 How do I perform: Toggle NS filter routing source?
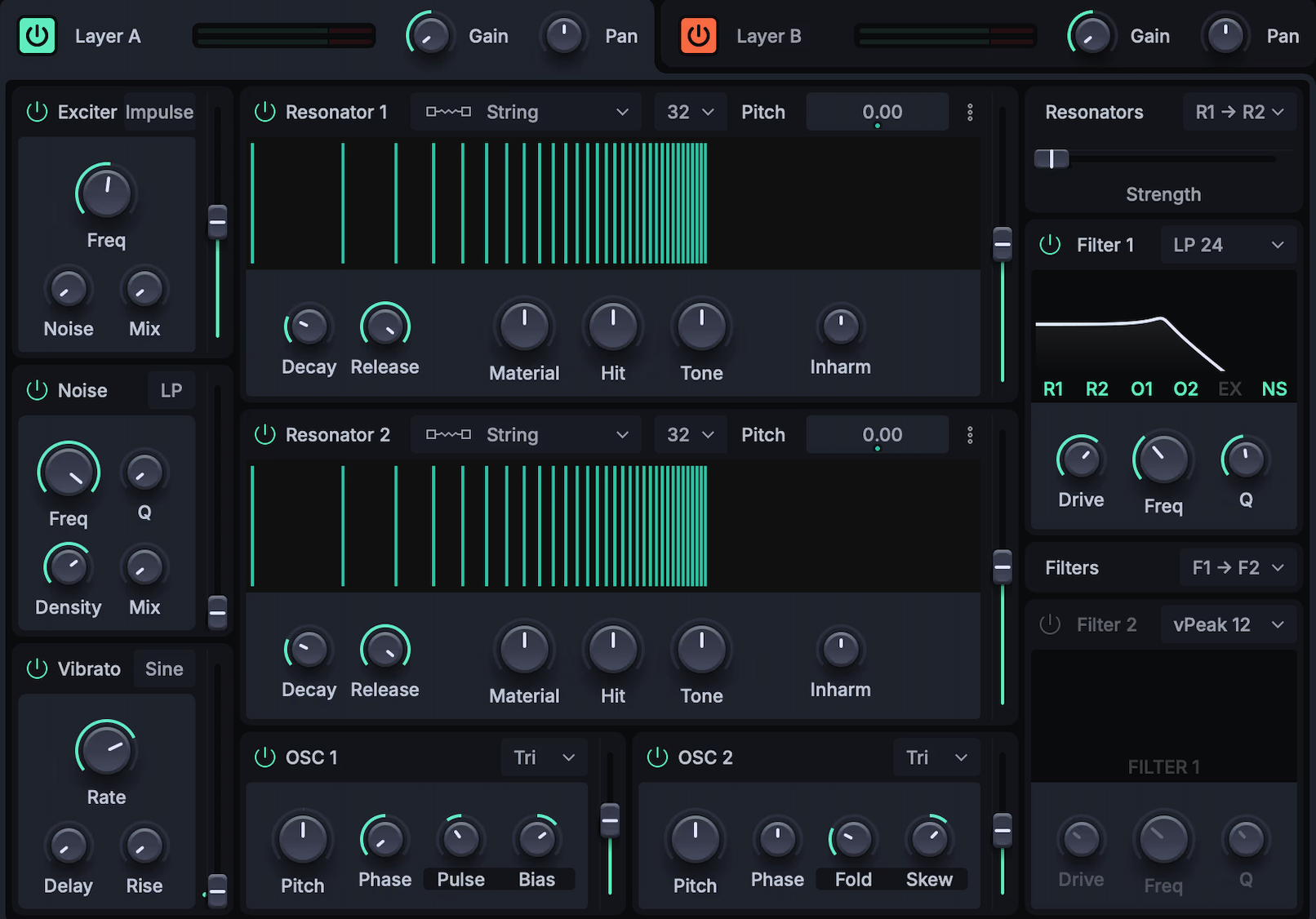pos(1274,388)
